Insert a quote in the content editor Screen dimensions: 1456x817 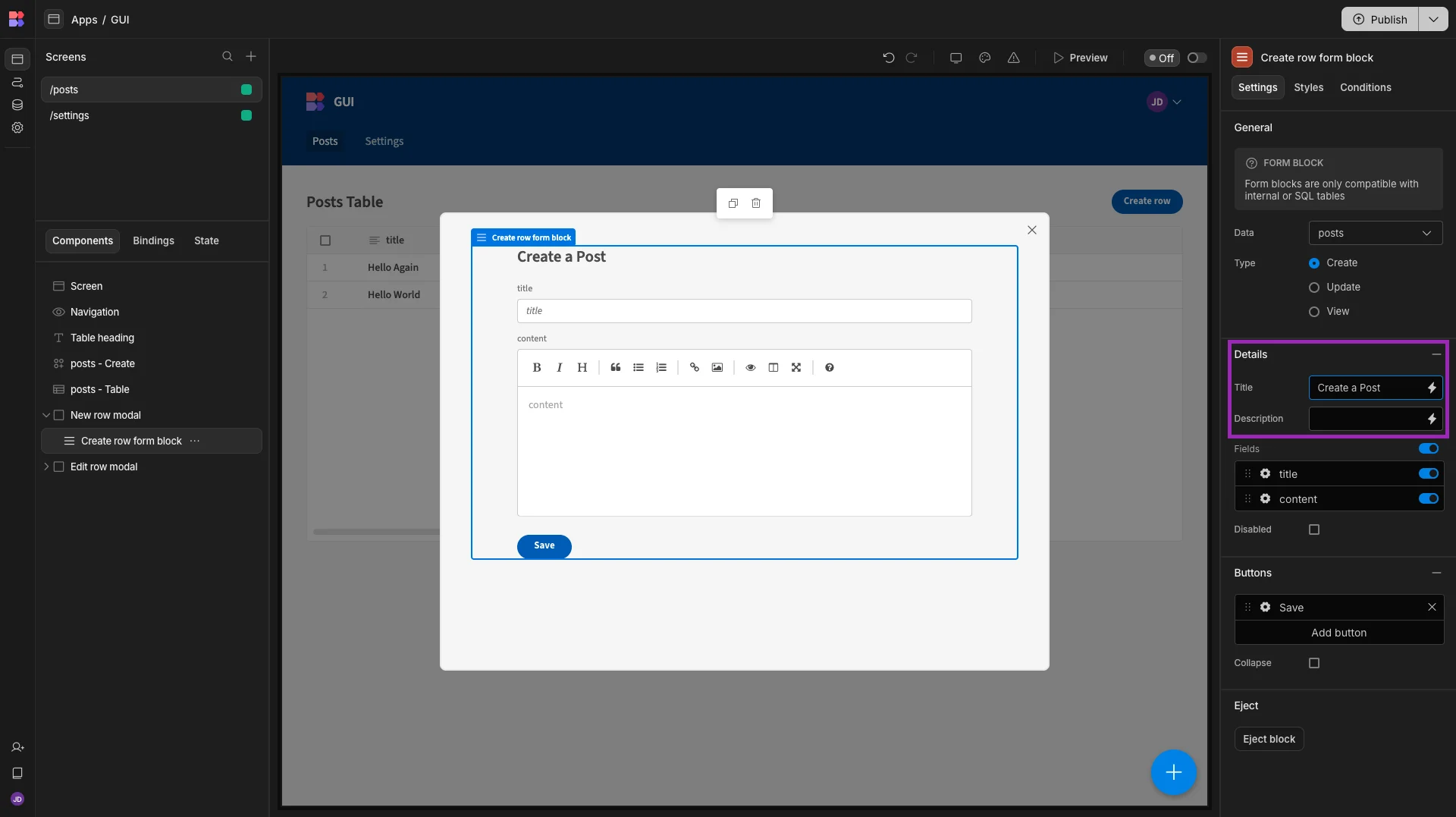[616, 368]
